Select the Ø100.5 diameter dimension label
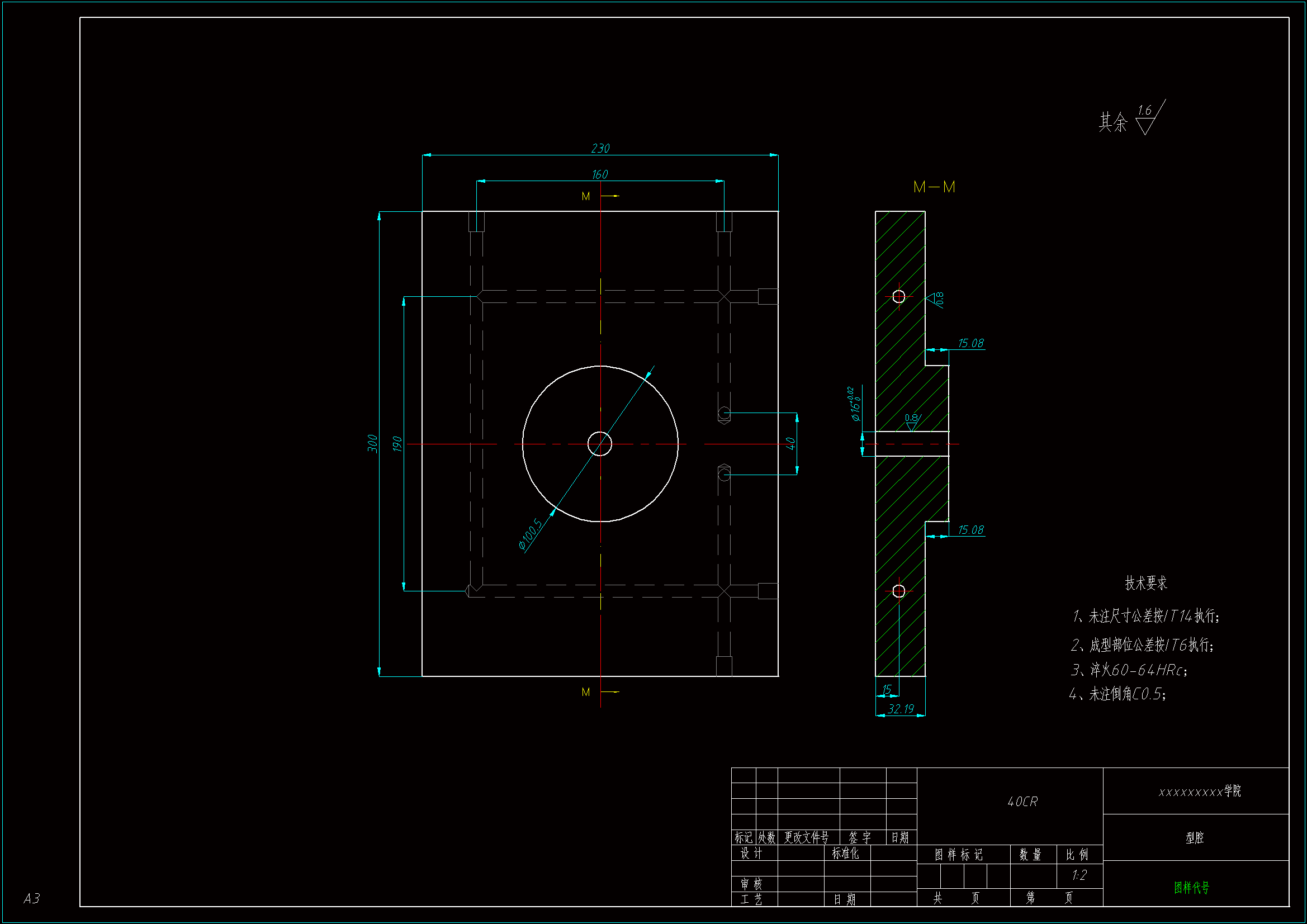 [x=530, y=534]
